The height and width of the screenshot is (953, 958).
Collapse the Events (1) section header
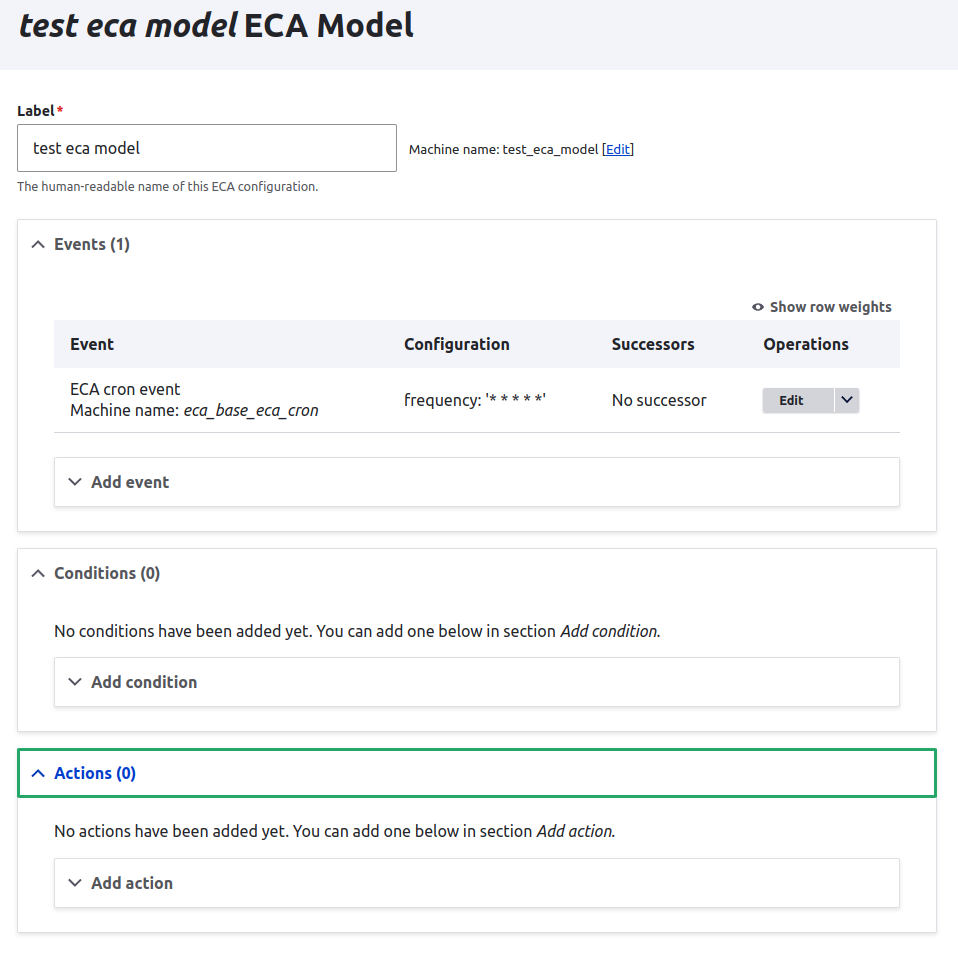pyautogui.click(x=92, y=244)
